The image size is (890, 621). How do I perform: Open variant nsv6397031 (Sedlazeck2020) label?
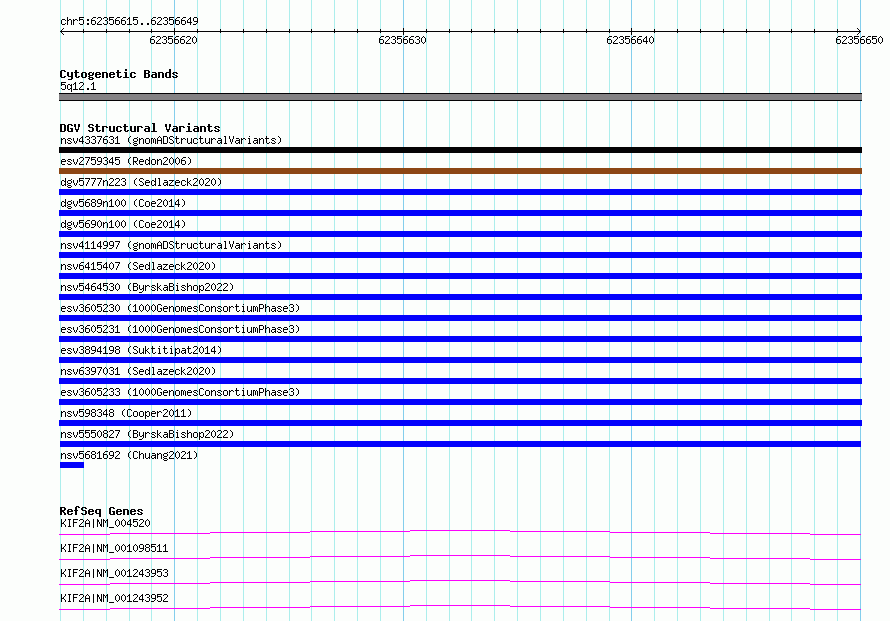[x=138, y=371]
